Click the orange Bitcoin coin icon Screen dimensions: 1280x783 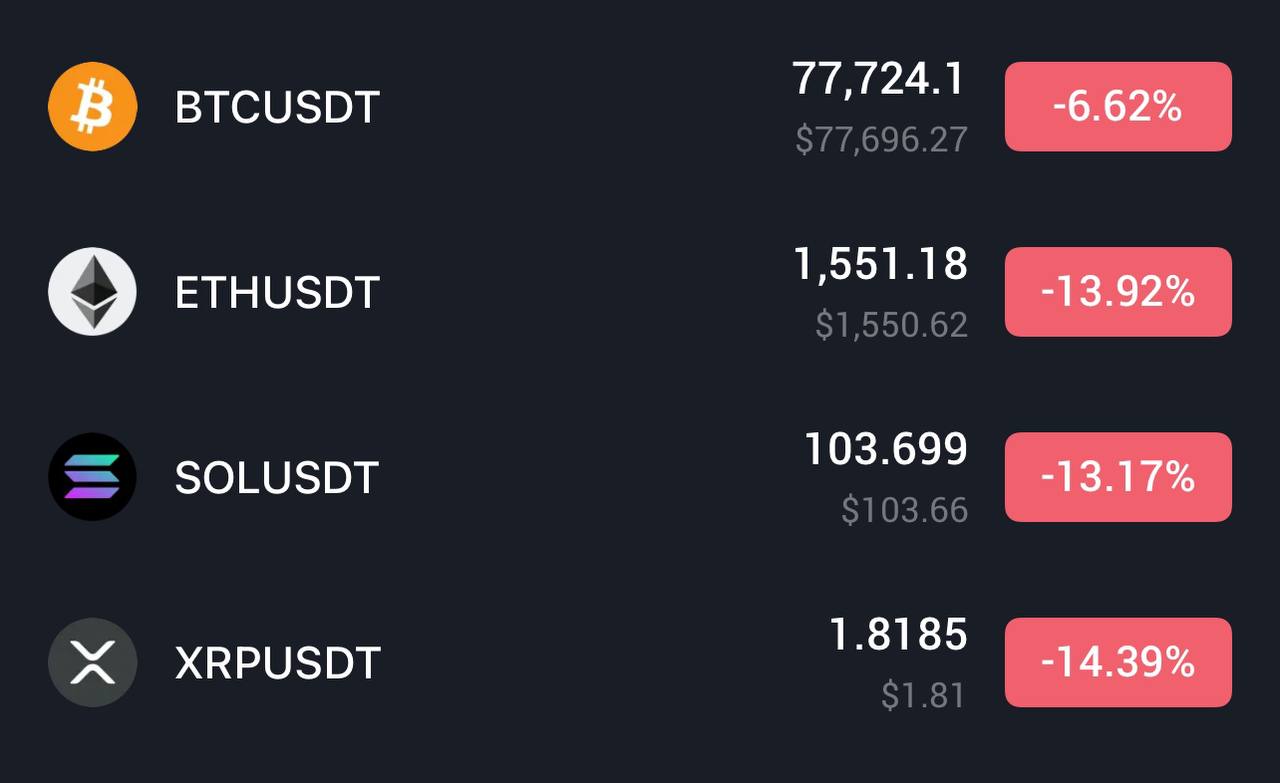92,106
